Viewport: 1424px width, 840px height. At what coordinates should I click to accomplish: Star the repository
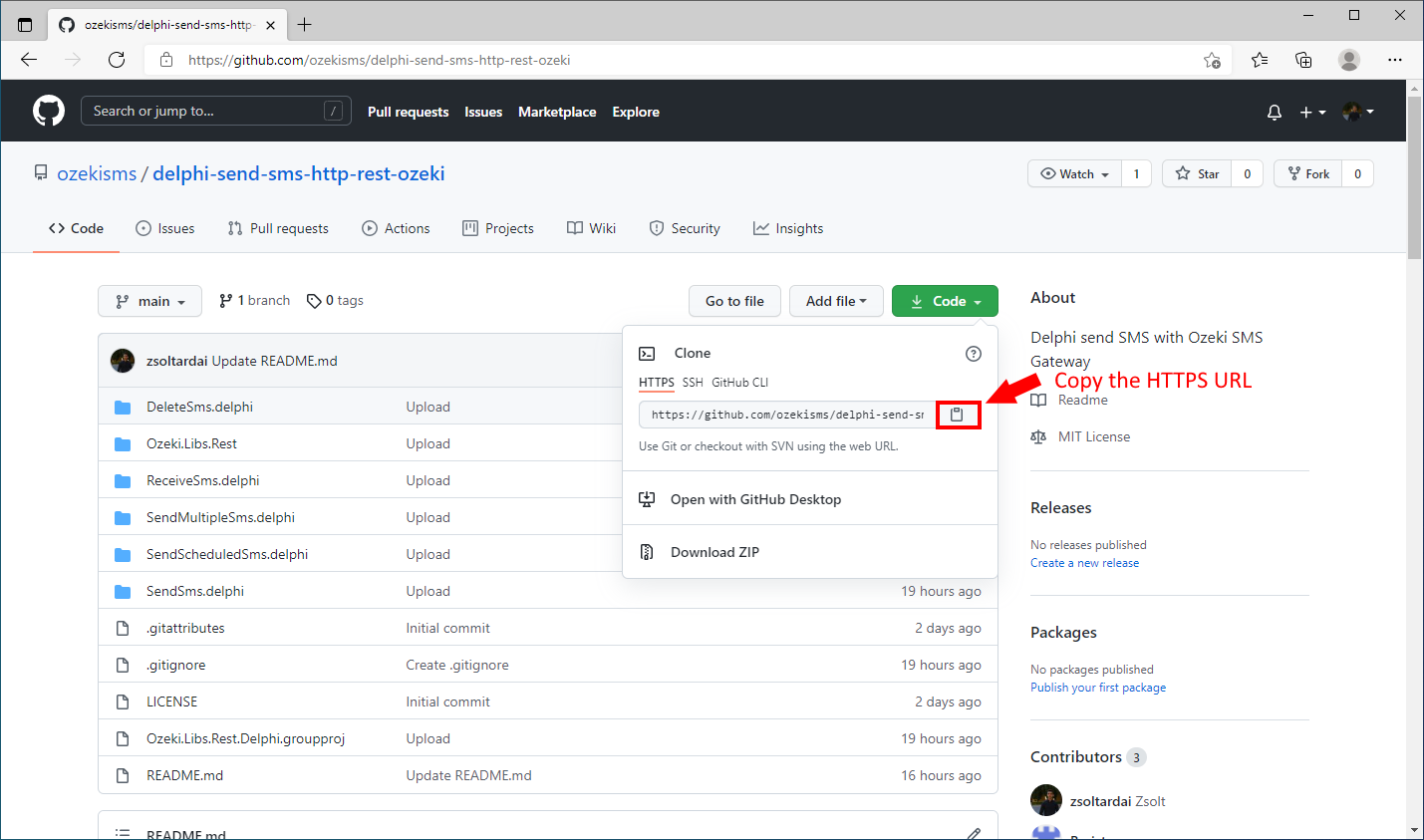(x=1196, y=172)
